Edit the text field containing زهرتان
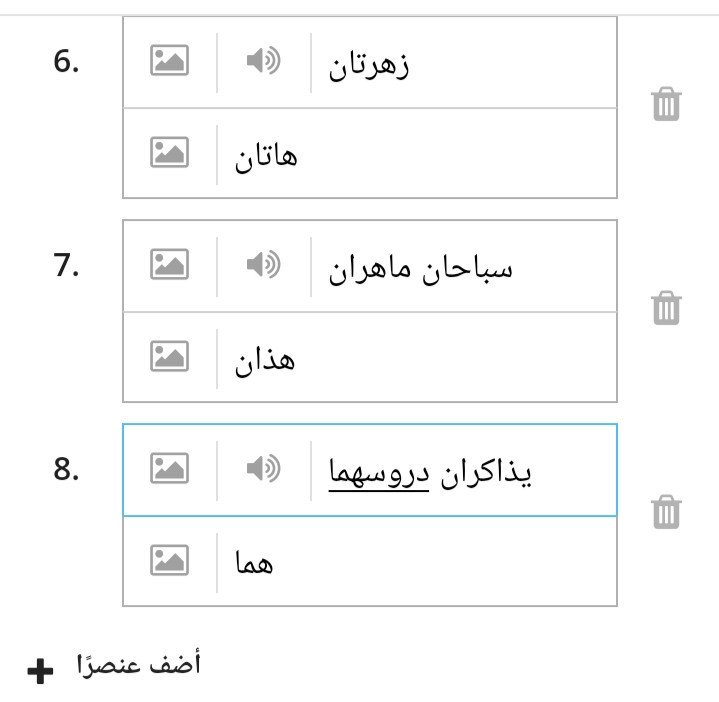Screen dimensions: 719x702 464,63
